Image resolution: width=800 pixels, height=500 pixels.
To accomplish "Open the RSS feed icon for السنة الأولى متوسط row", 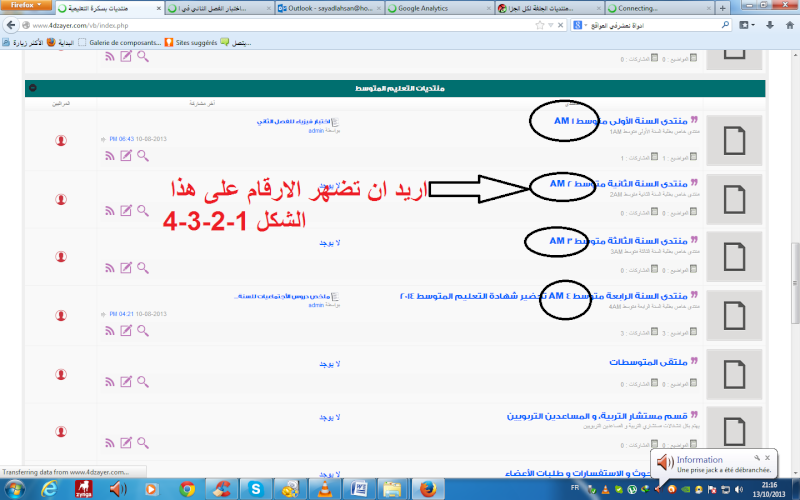I will click(x=110, y=156).
